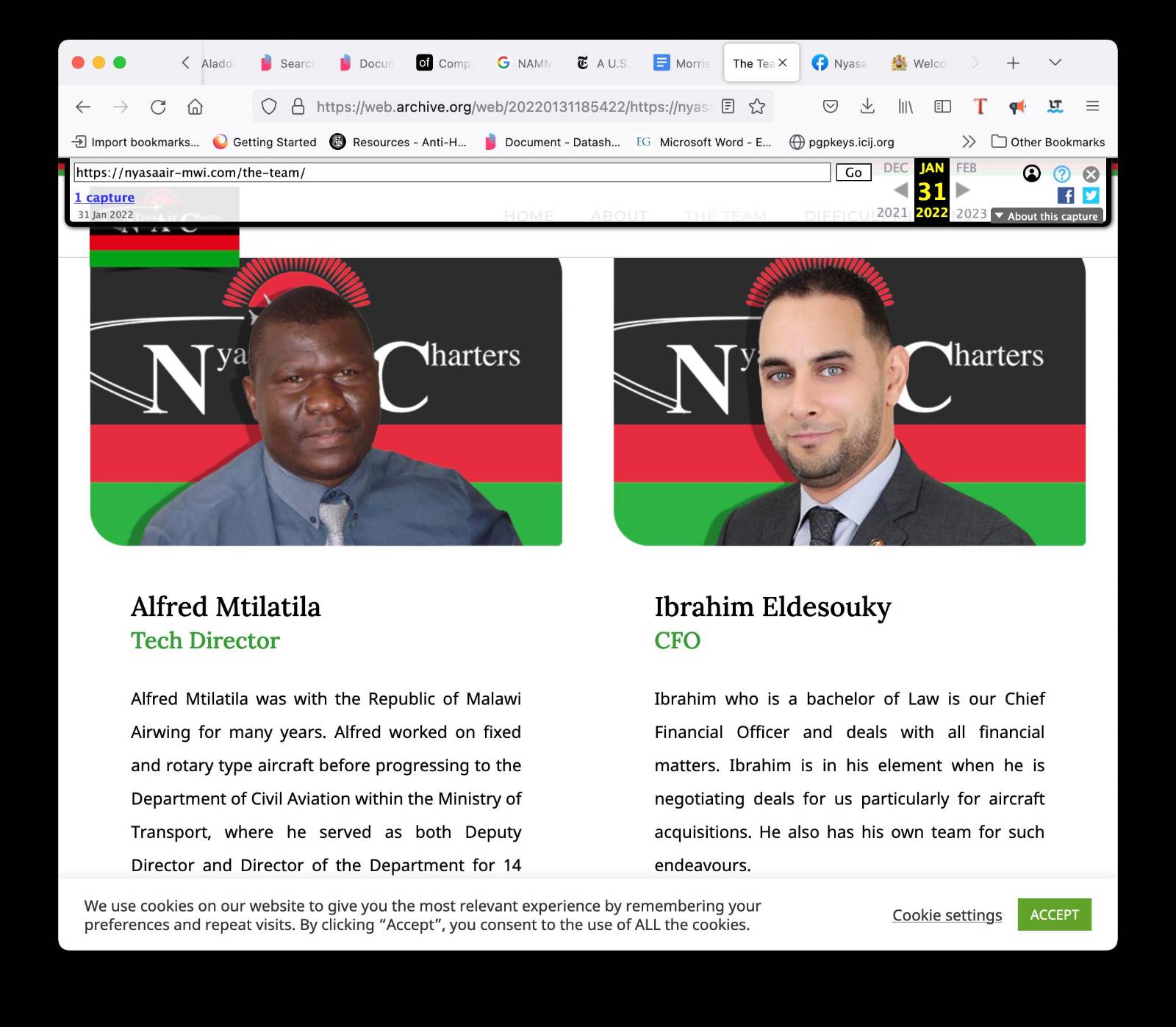
Task: Open Wayback Machine help
Action: [x=1061, y=173]
